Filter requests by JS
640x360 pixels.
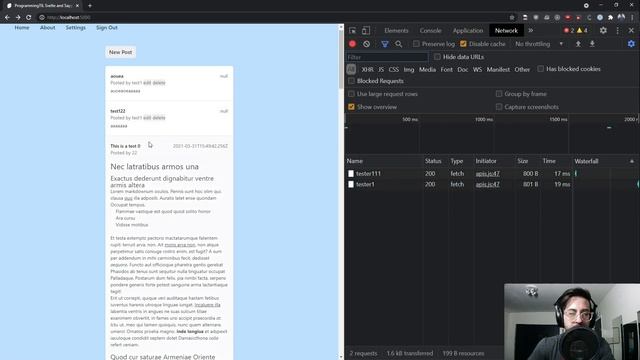point(381,69)
